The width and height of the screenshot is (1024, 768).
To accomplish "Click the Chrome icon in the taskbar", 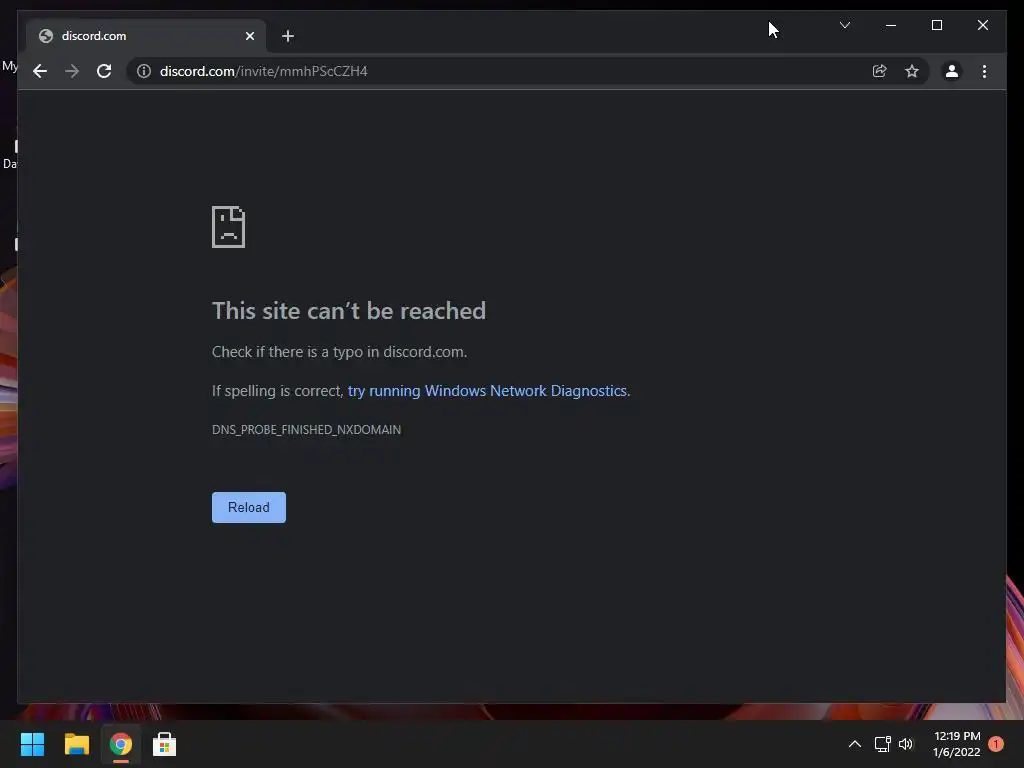I will (x=121, y=744).
